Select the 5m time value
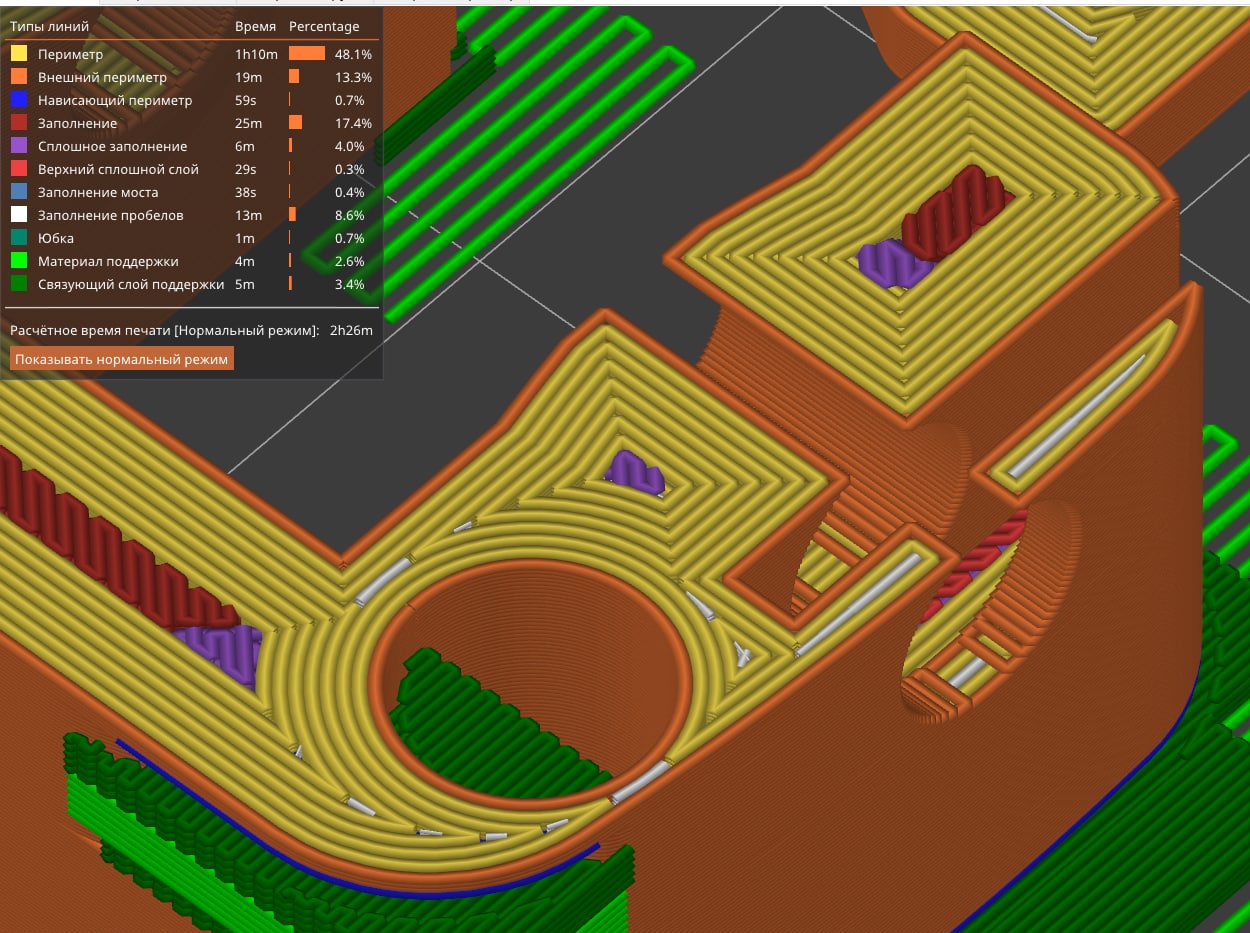This screenshot has width=1250, height=933. tap(245, 284)
